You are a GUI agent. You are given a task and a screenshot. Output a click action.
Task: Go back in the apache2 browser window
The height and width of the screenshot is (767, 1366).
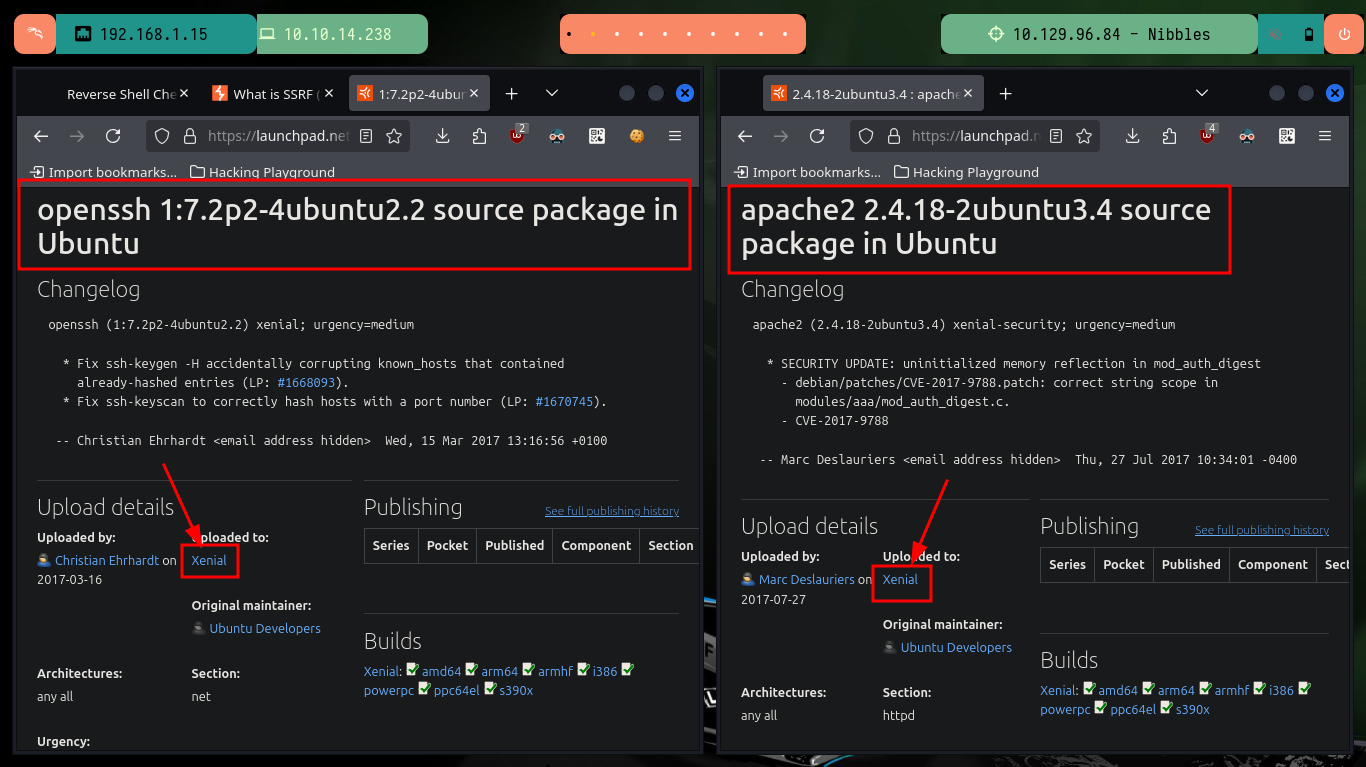(745, 136)
